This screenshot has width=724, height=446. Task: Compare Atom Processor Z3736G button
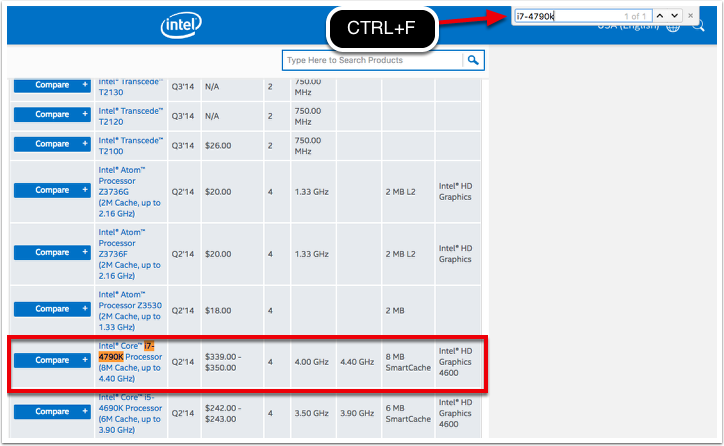52,190
